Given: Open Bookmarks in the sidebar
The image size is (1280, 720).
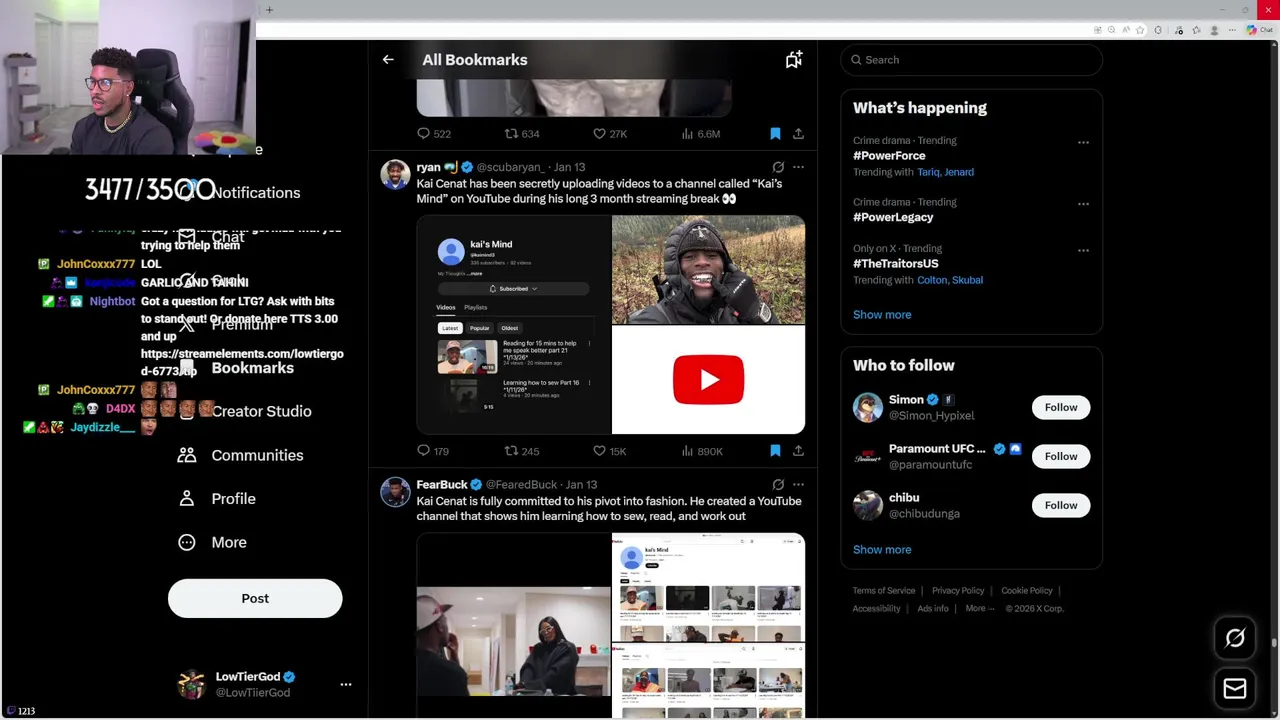Looking at the screenshot, I should pos(252,368).
